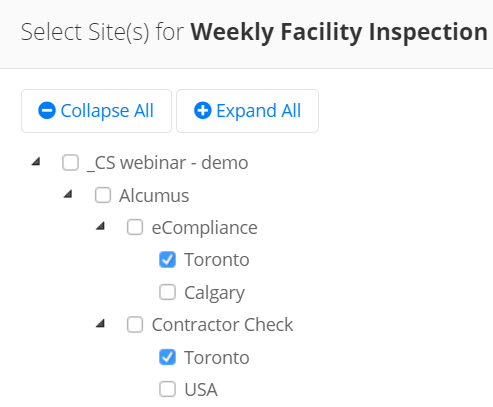The width and height of the screenshot is (493, 407).
Task: Collapse the Alcumus tree node arrow
Action: coord(68,194)
